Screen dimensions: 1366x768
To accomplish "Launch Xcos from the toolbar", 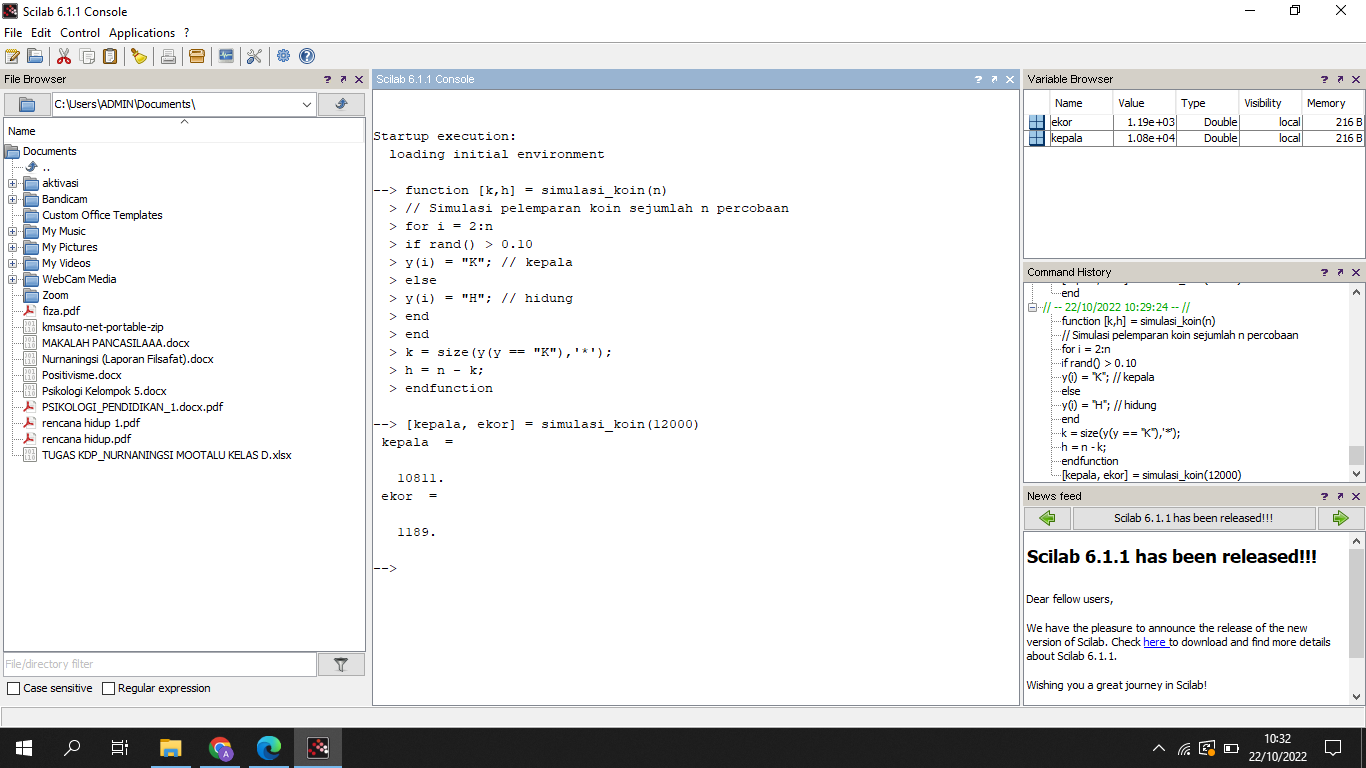I will pos(226,56).
